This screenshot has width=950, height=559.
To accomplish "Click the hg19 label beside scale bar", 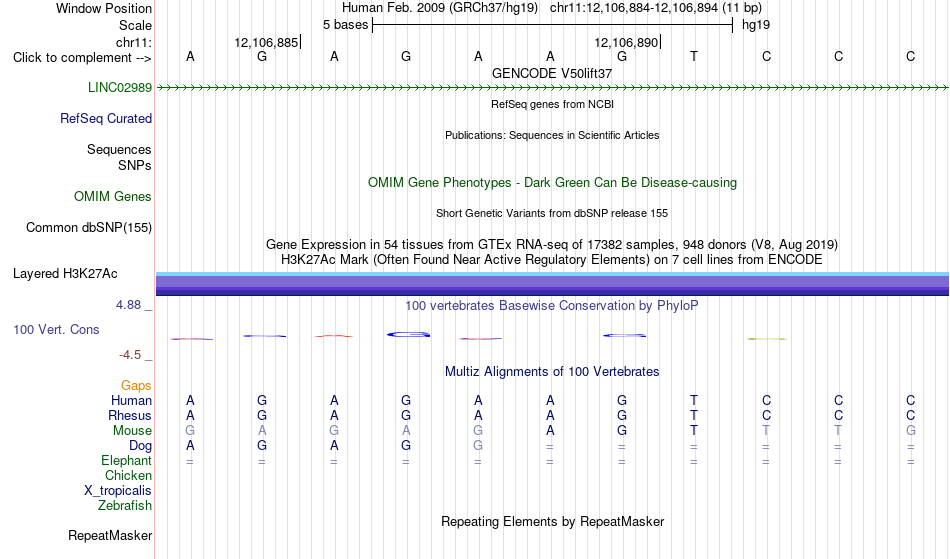I will point(756,25).
